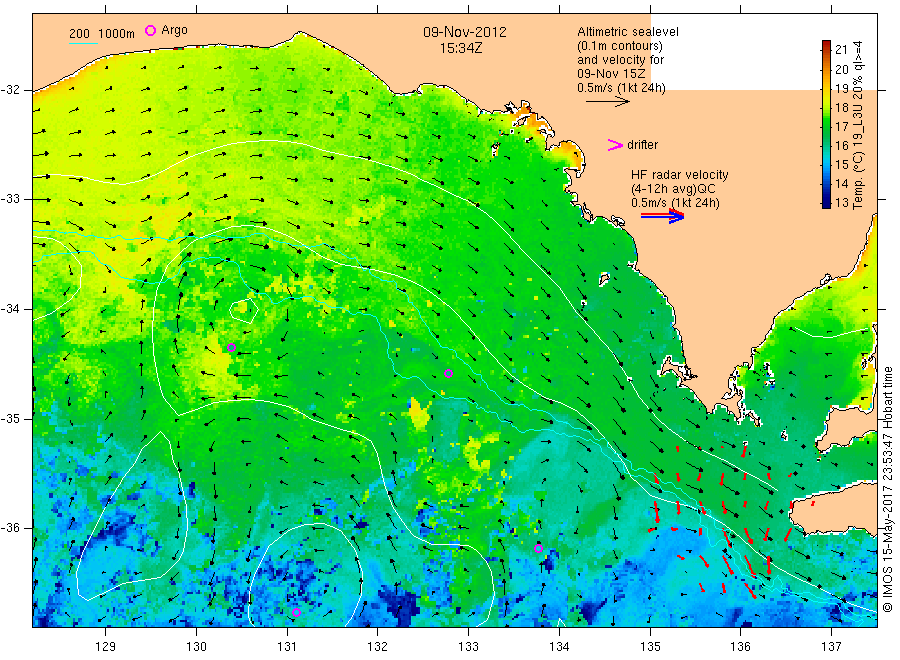Click the 'Altimetric sealevel' legend text

[x=628, y=32]
